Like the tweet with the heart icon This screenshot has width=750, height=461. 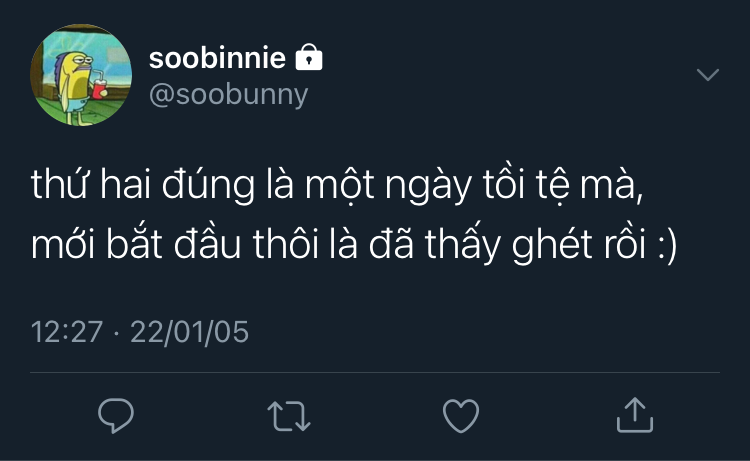click(461, 416)
